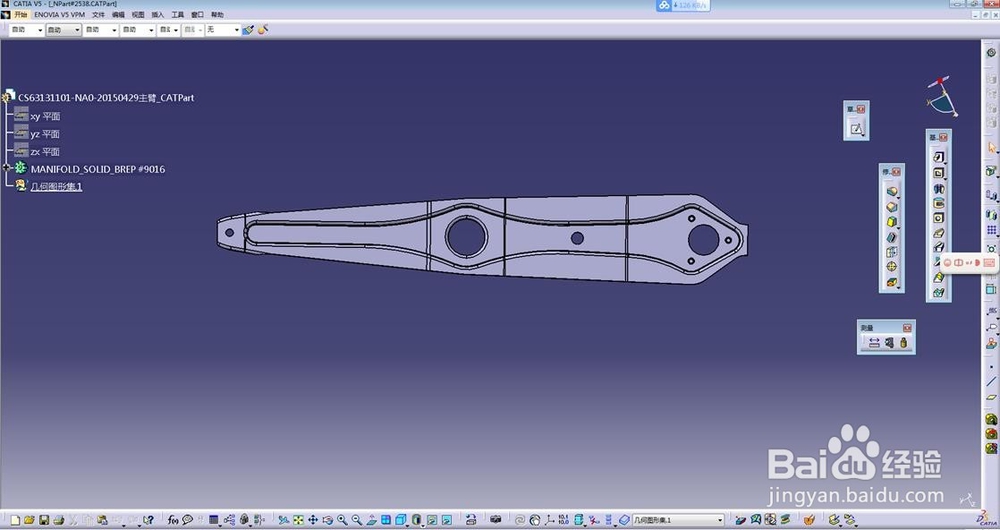Close the small sketch floating toolbar
The height and width of the screenshot is (530, 1000).
860,109
